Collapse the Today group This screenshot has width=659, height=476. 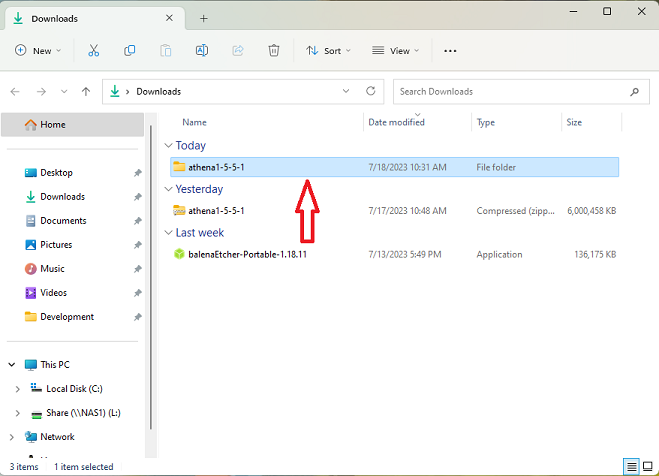click(169, 146)
